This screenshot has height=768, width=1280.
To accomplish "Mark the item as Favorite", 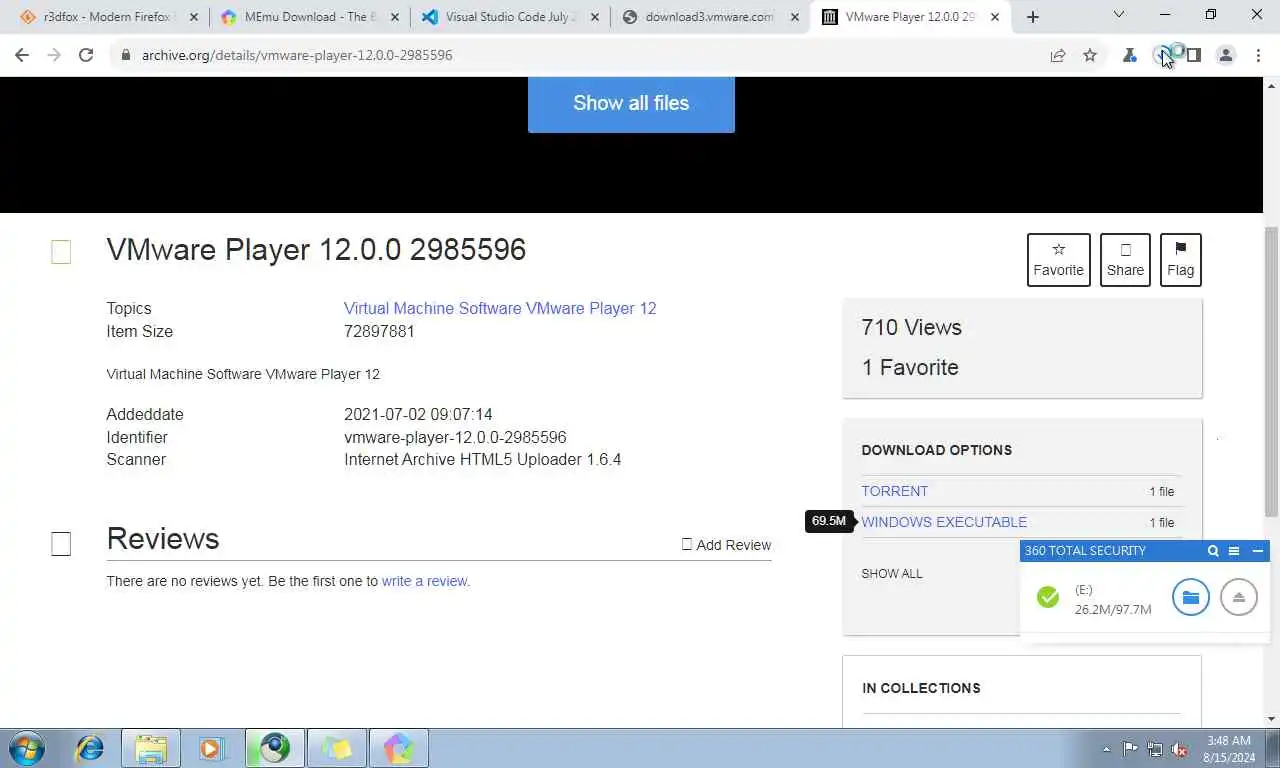I will [x=1058, y=259].
